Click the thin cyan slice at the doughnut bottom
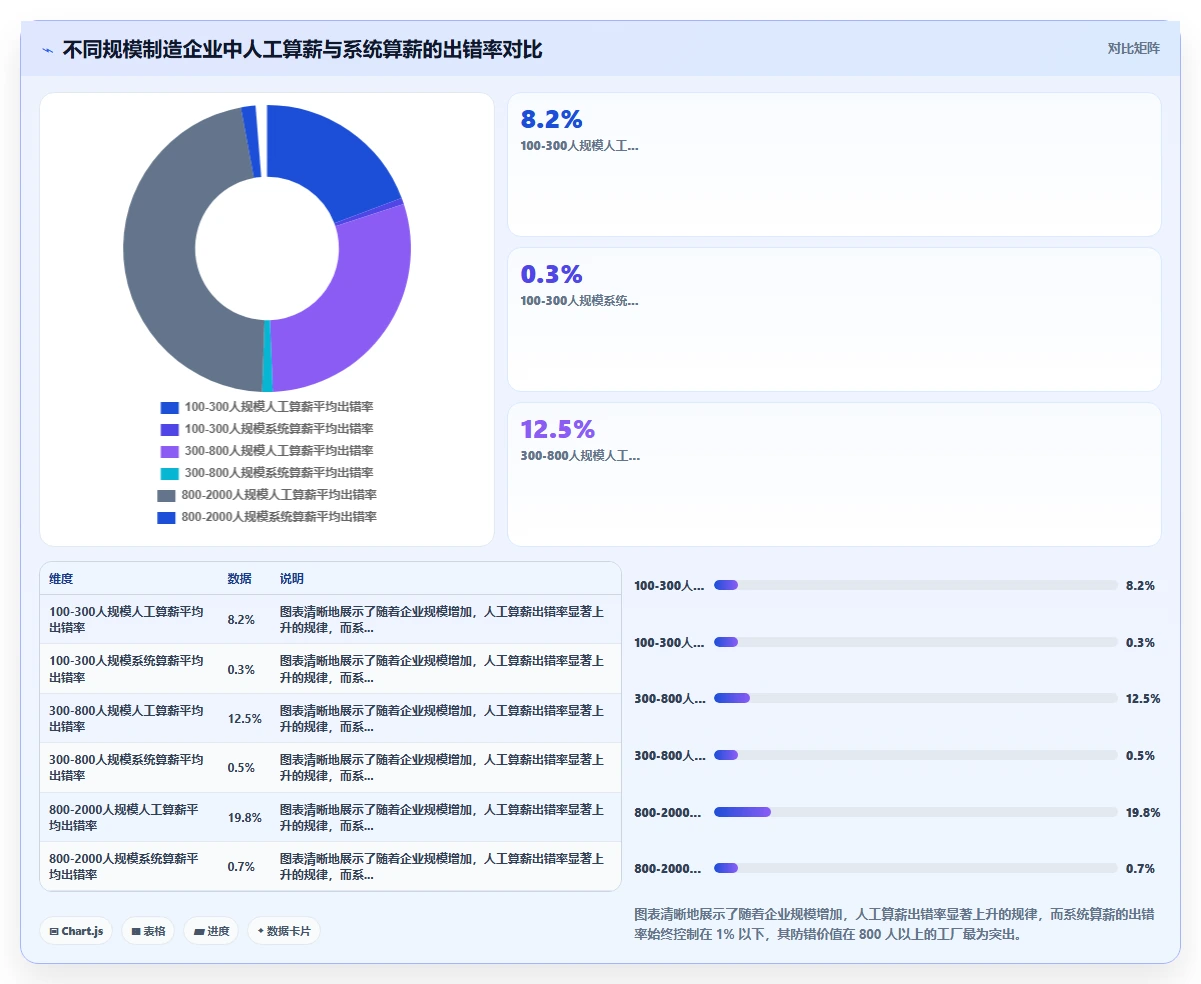Viewport: 1201px width, 984px height. pos(267,355)
